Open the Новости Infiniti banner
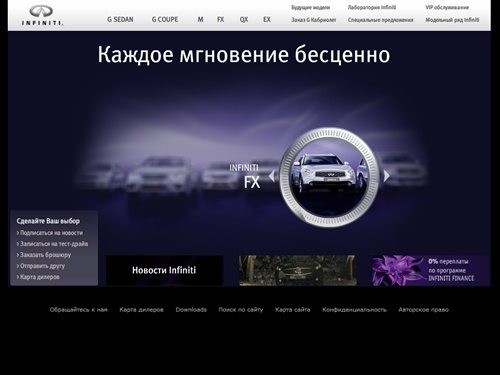500x375 pixels. (x=164, y=270)
